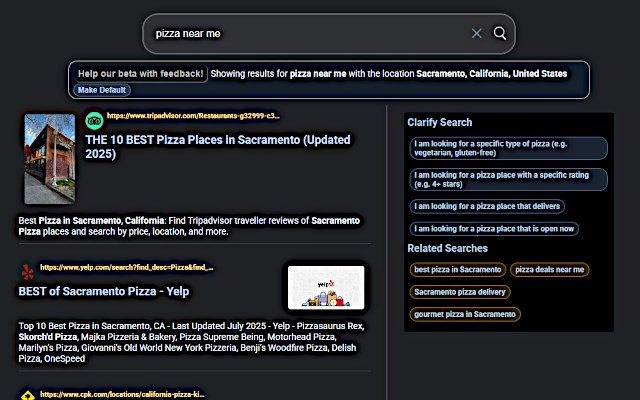Click the Tripadvisor result building thumbnail

tap(50, 159)
